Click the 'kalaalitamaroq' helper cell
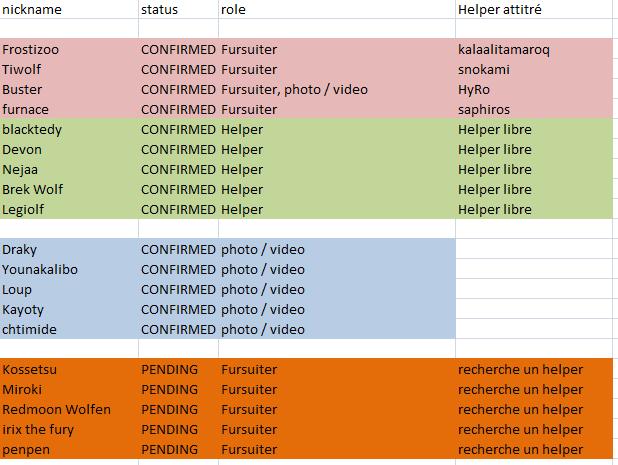Image resolution: width=618 pixels, height=465 pixels. (504, 49)
